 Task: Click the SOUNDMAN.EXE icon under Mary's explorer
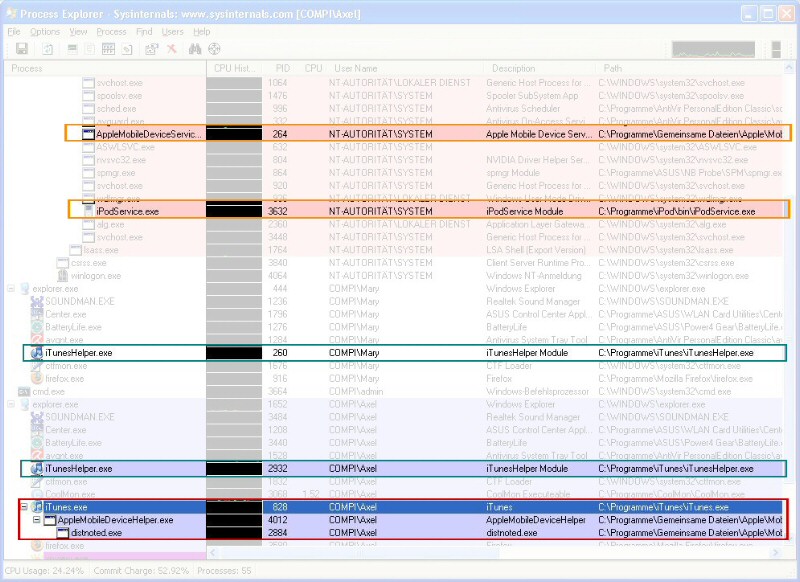(37, 301)
